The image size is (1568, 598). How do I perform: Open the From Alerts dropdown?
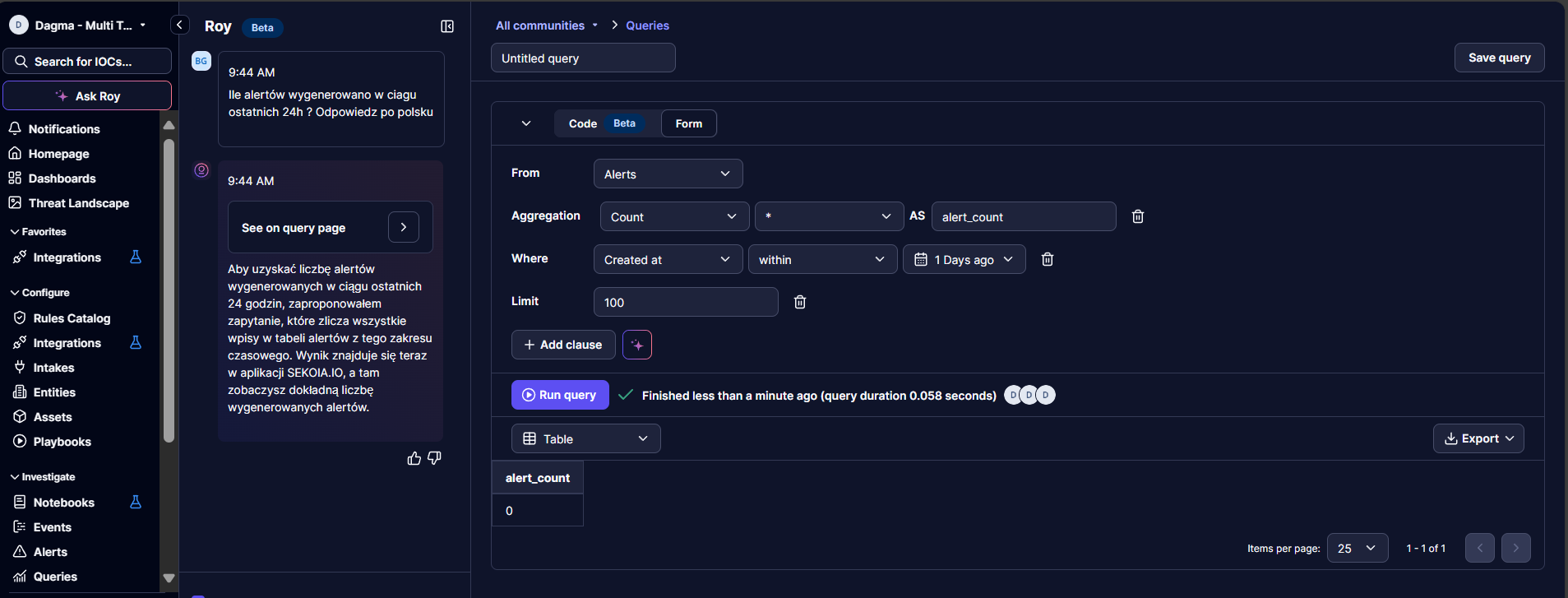tap(668, 174)
